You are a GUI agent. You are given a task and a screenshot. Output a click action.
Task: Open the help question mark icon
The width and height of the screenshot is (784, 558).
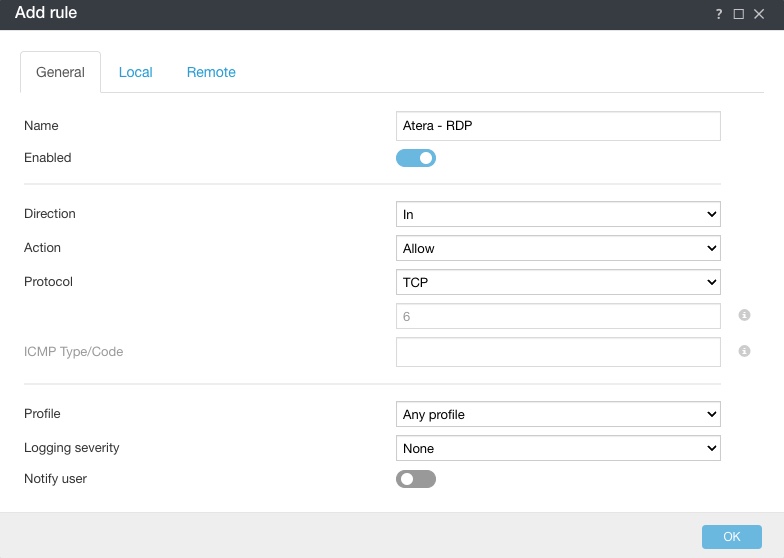[x=718, y=14]
